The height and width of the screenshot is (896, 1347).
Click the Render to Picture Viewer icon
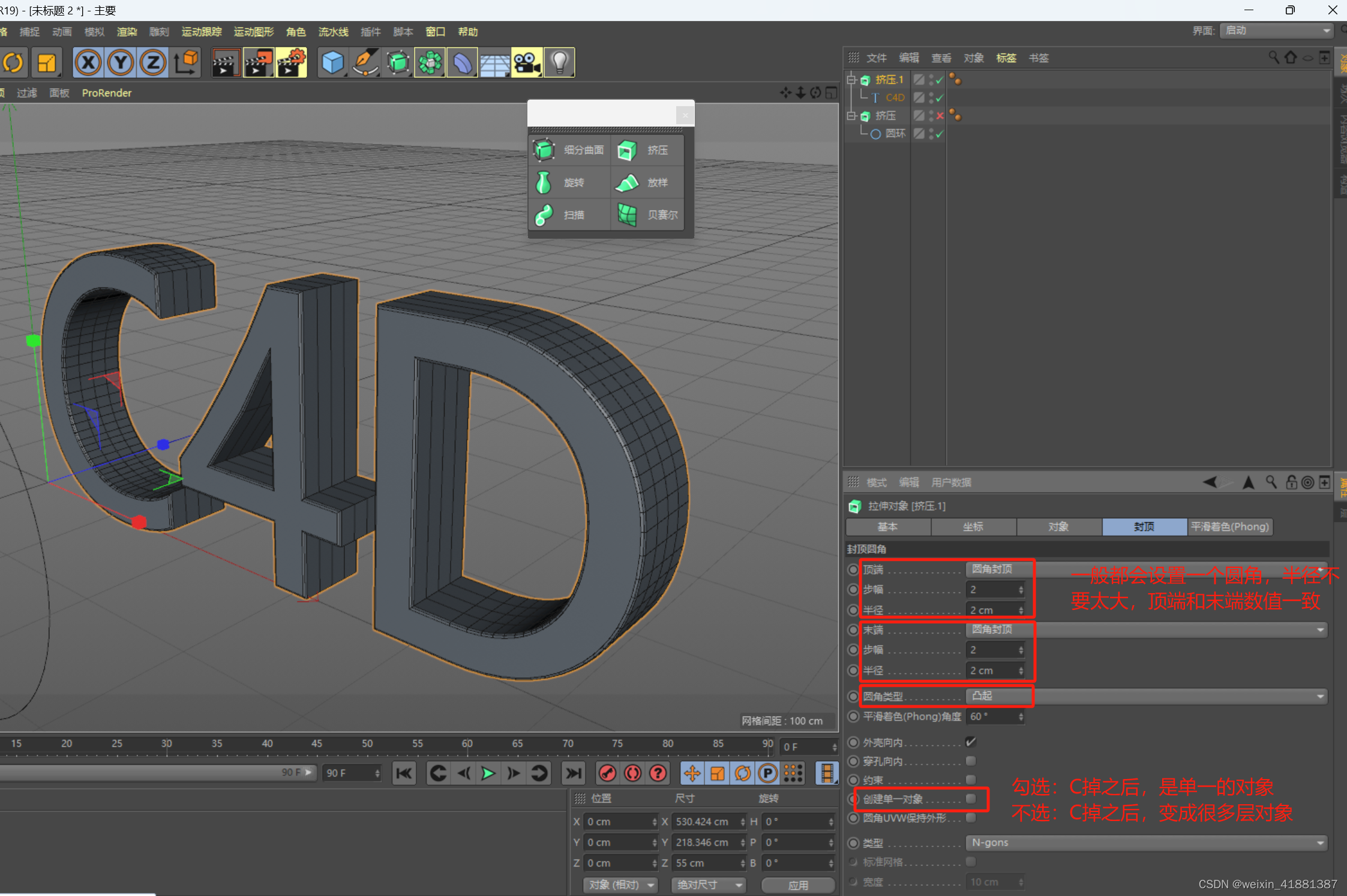coord(259,62)
